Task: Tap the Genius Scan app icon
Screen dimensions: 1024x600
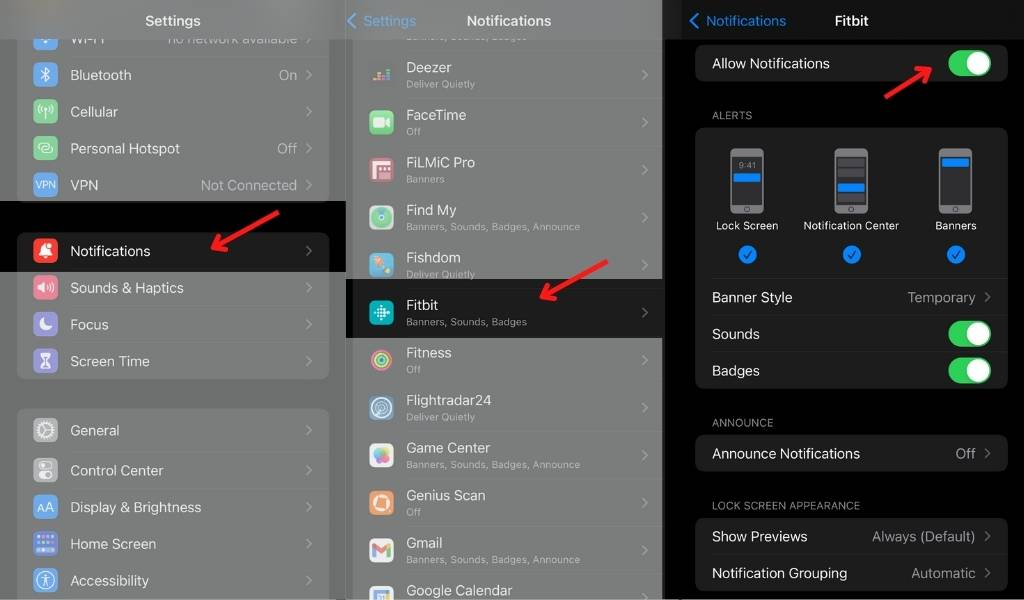Action: (381, 503)
